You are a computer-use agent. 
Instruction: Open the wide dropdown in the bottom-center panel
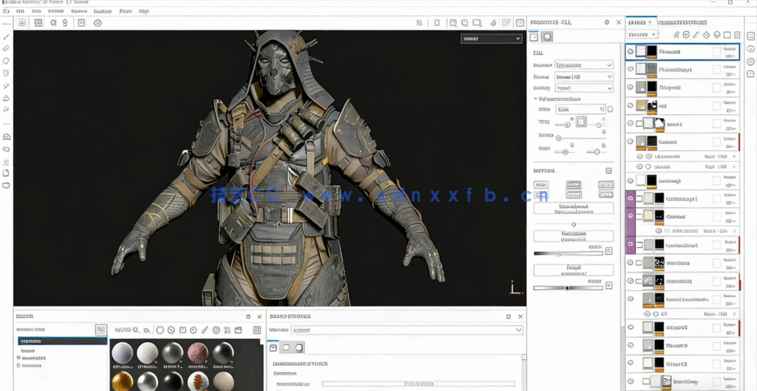pos(407,330)
